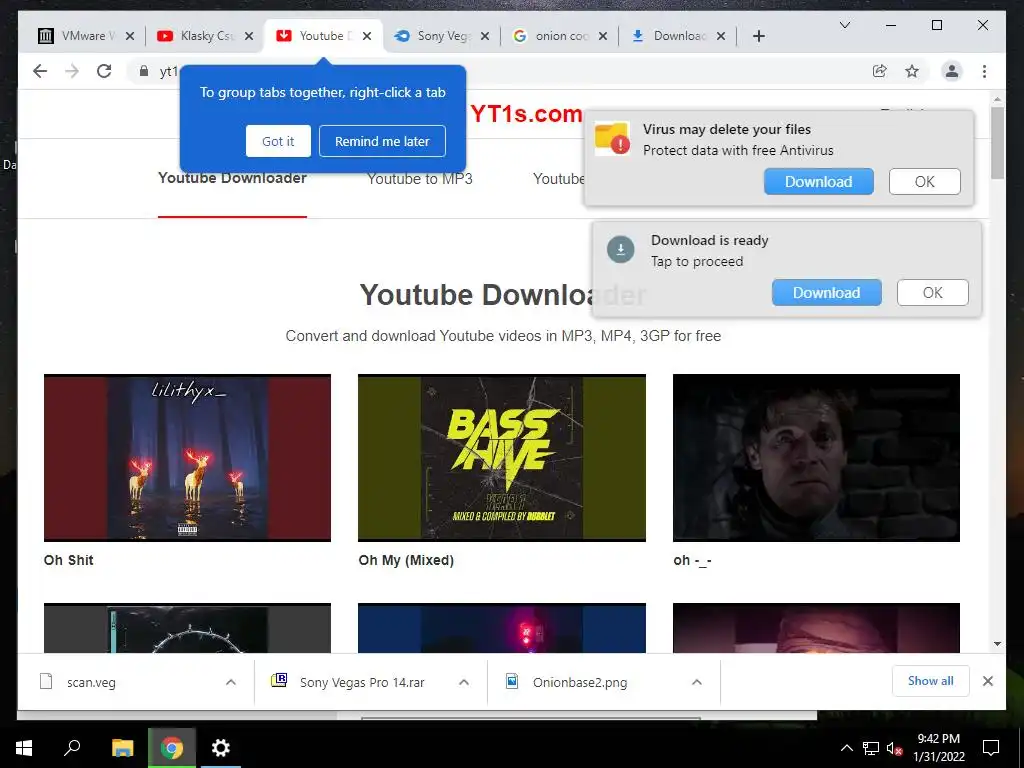Screen dimensions: 1024x768
Task: Bookmark this page with star icon
Action: pos(912,71)
